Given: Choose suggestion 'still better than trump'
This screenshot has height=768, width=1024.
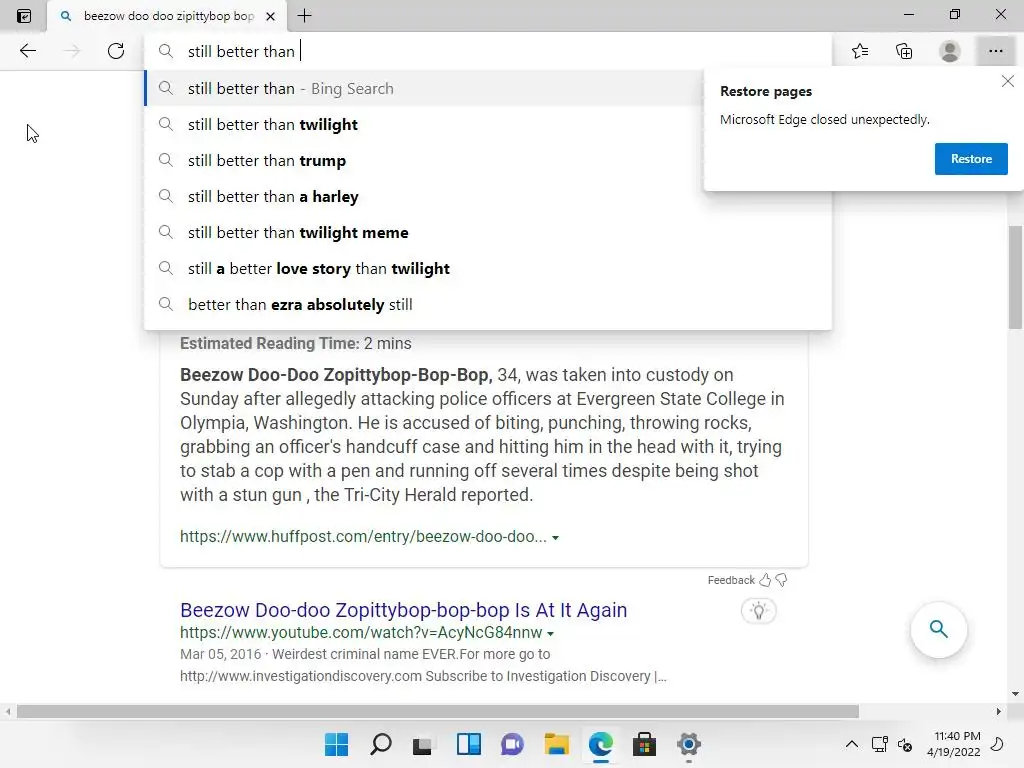Looking at the screenshot, I should coord(488,160).
